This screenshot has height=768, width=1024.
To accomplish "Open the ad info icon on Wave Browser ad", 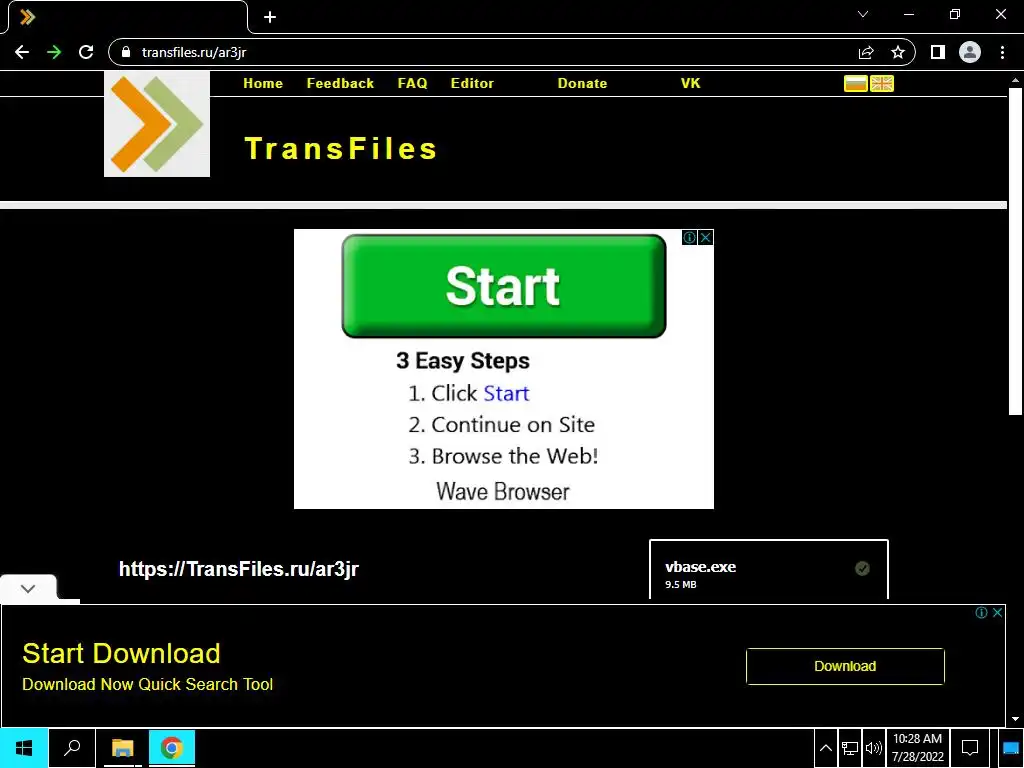I will click(x=689, y=238).
